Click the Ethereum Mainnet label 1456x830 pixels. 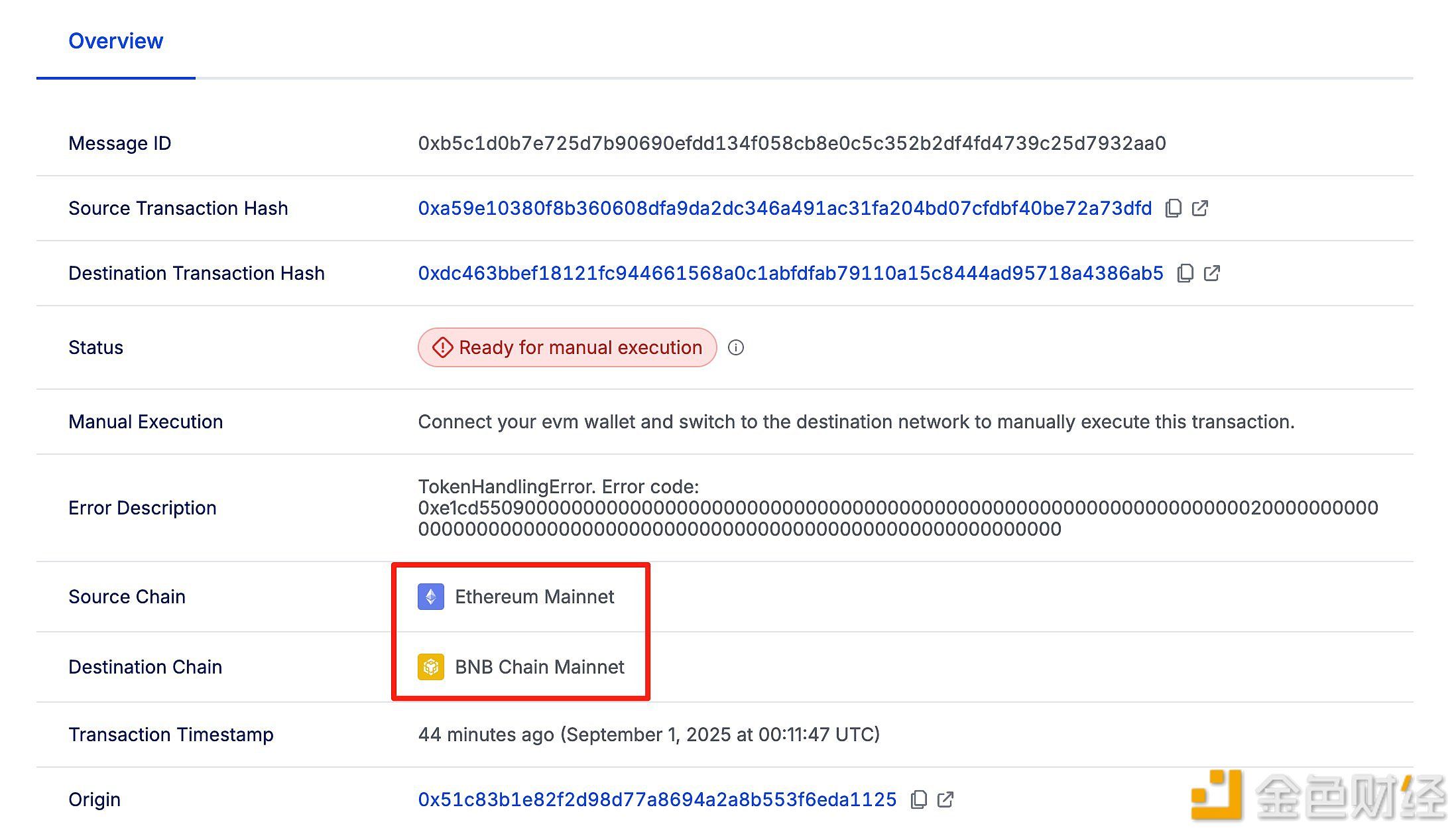(x=534, y=597)
